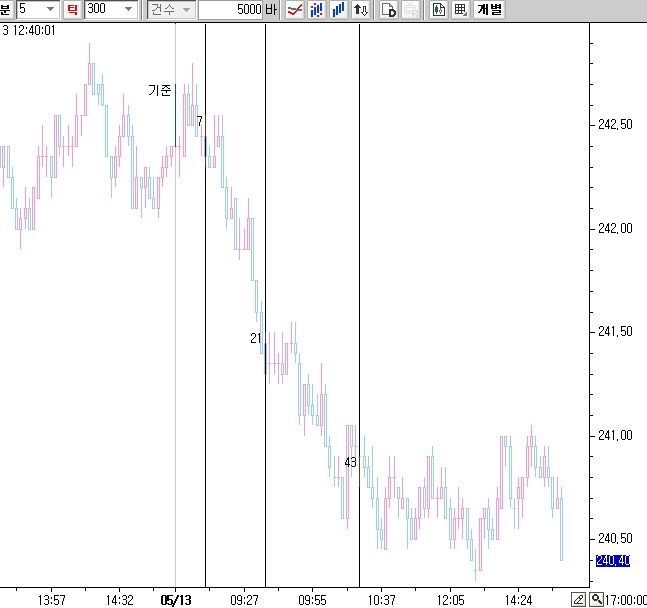The height and width of the screenshot is (608, 647).
Task: Click the bar count field showing 5000
Action: [231, 9]
